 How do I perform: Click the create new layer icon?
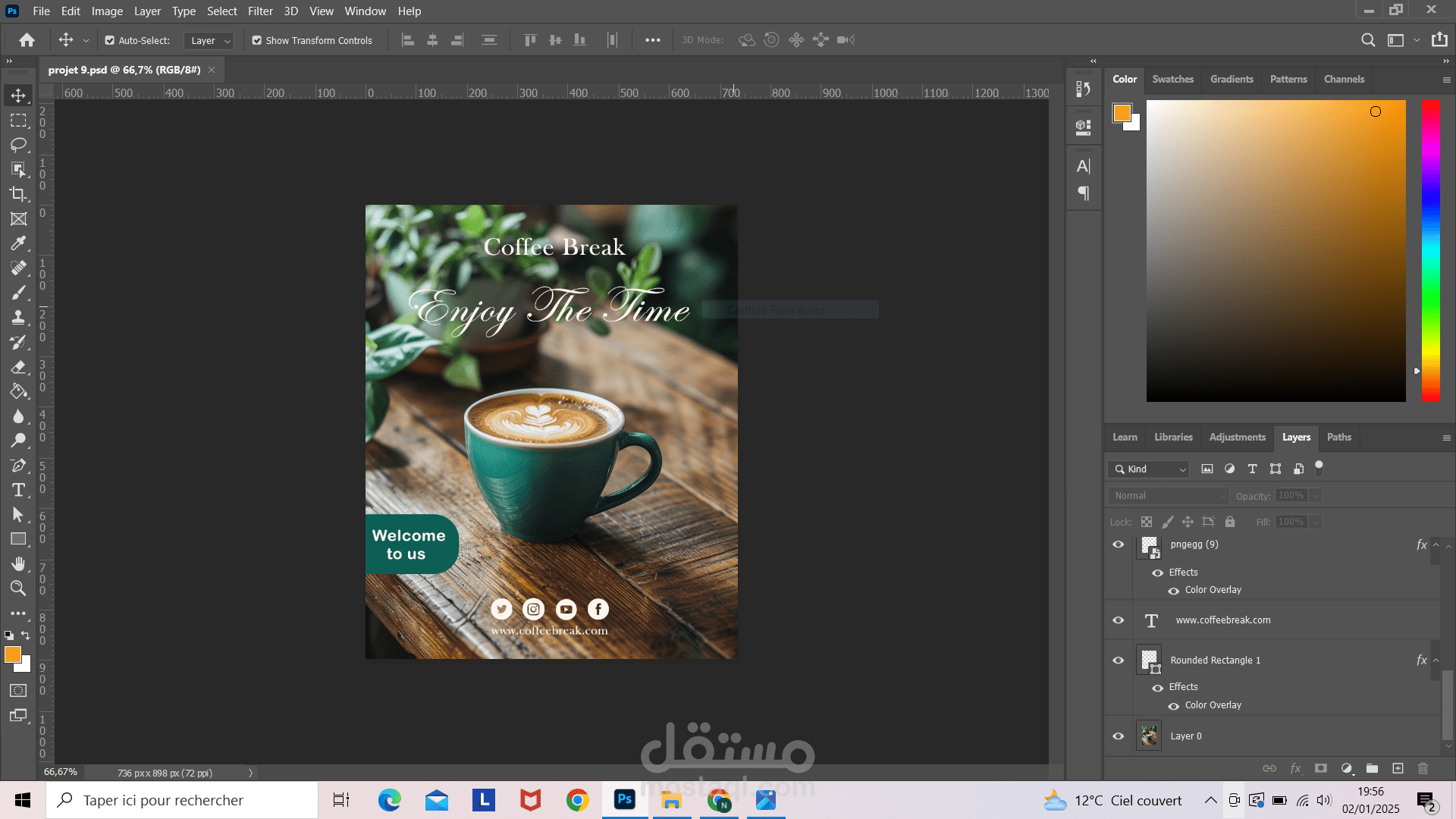pyautogui.click(x=1398, y=768)
